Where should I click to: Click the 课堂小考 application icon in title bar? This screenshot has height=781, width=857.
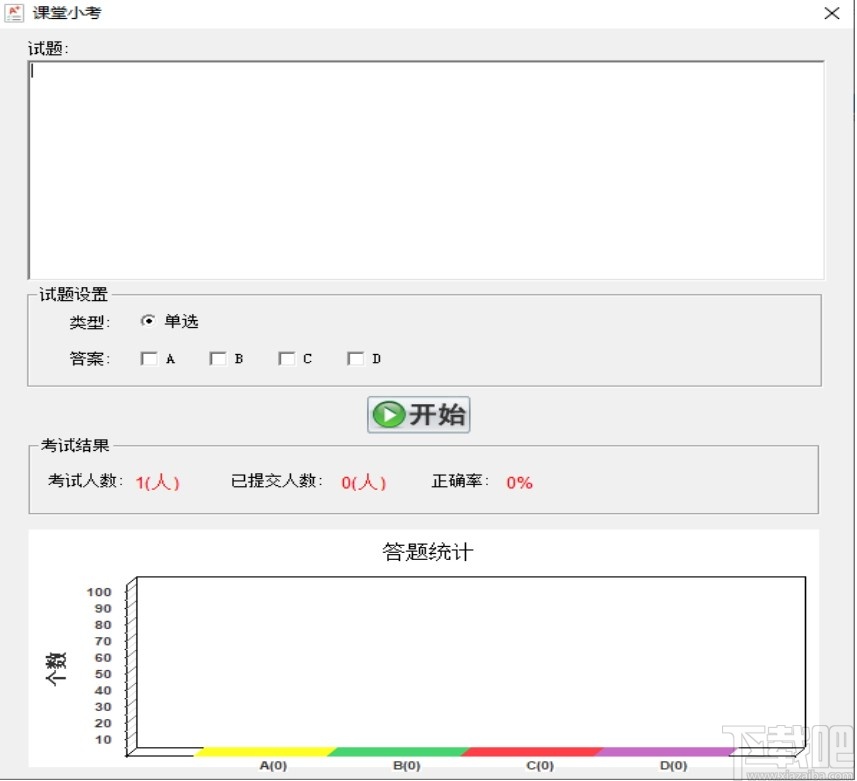[13, 13]
